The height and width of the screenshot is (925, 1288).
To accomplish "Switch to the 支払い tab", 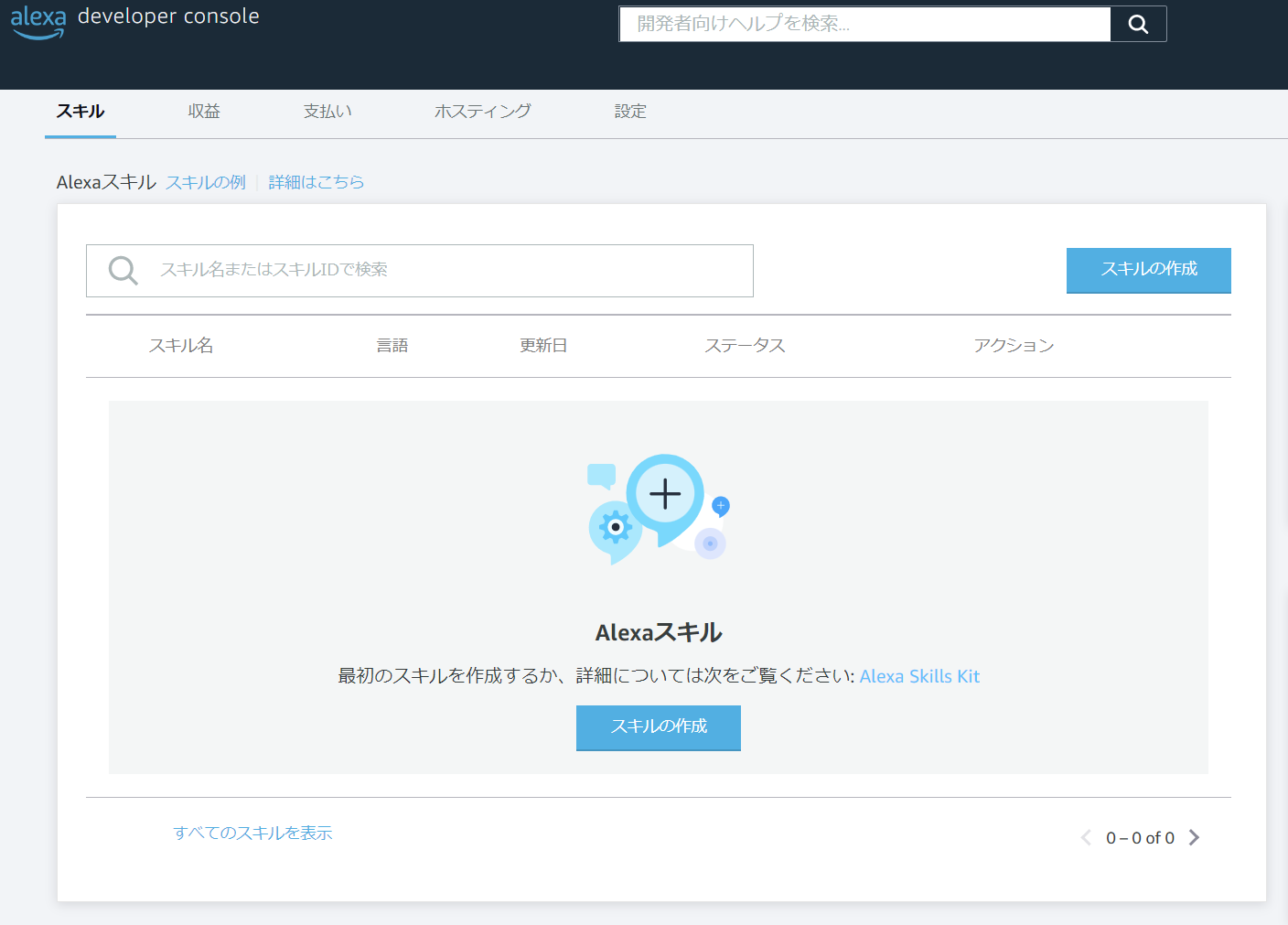I will coord(327,112).
